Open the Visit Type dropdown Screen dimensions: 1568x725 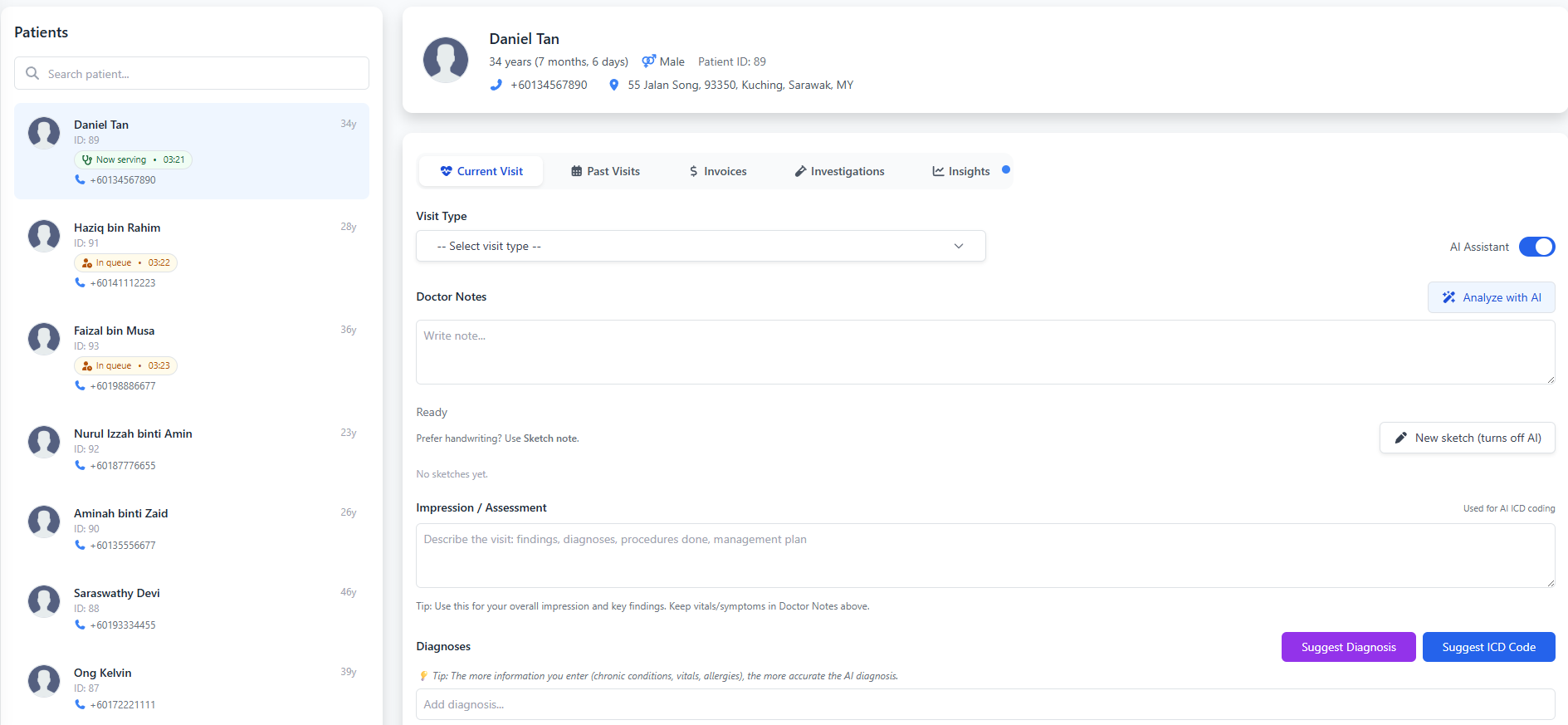pyautogui.click(x=700, y=246)
